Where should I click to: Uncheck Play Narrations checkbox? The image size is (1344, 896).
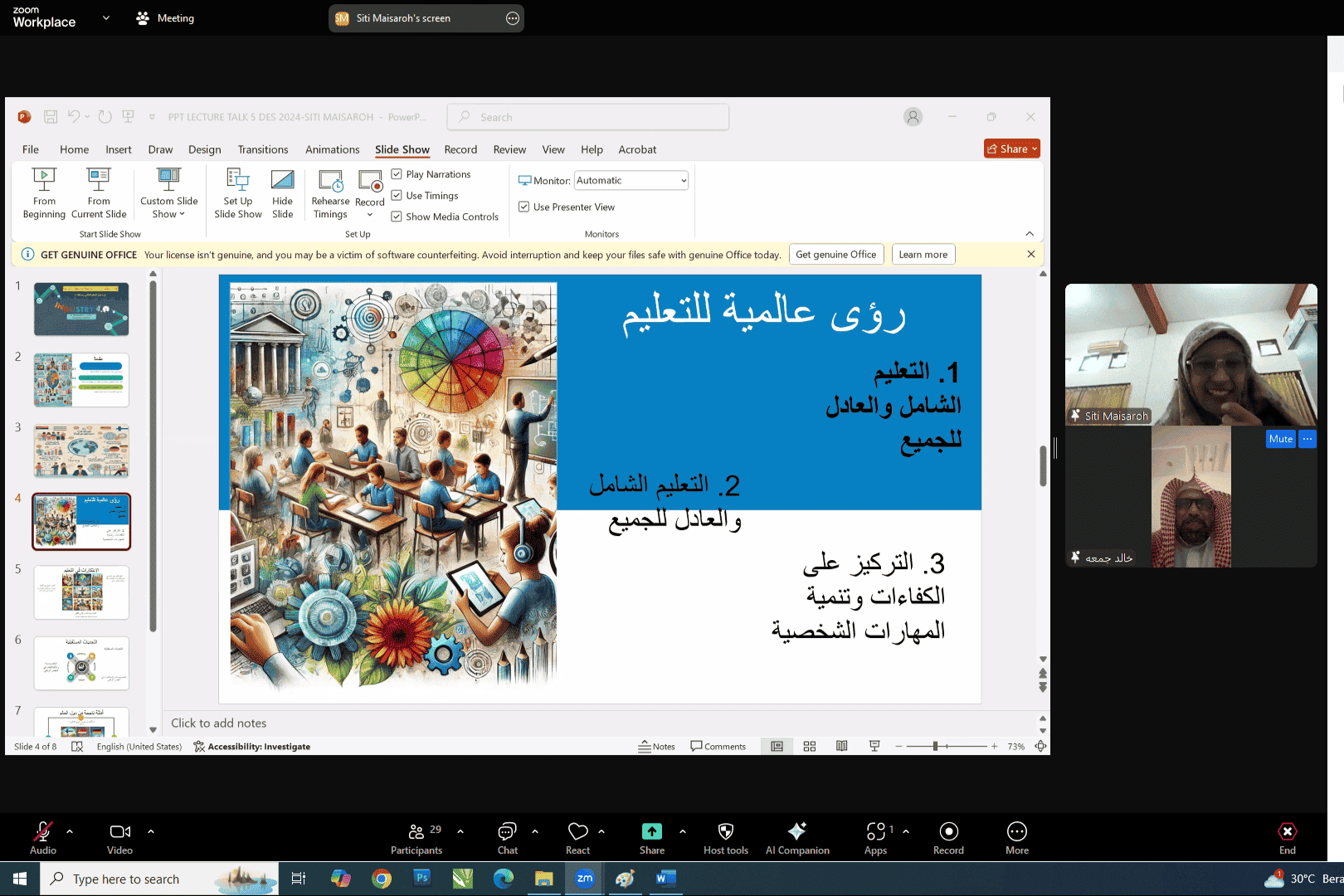(397, 174)
